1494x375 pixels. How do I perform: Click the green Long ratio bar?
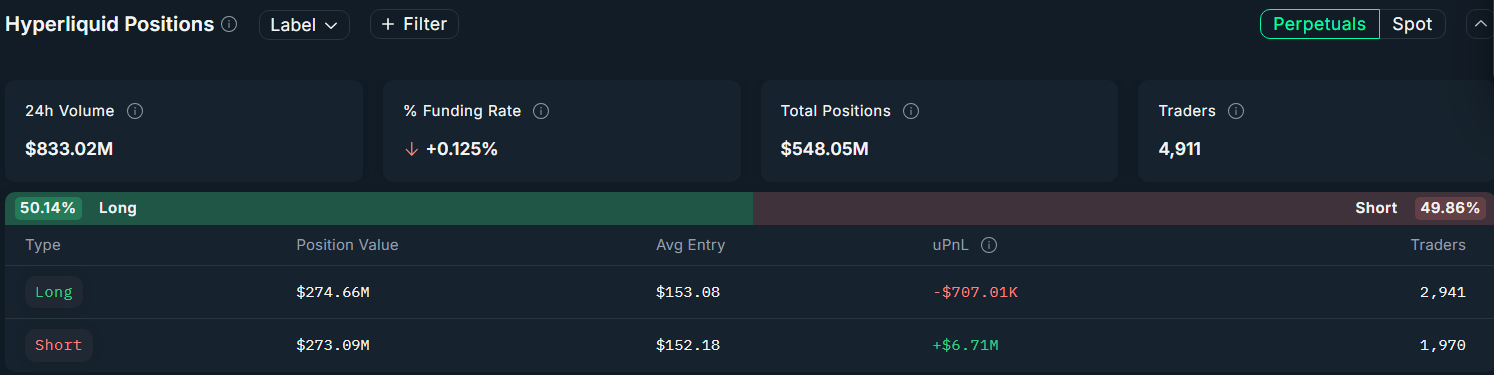point(379,208)
